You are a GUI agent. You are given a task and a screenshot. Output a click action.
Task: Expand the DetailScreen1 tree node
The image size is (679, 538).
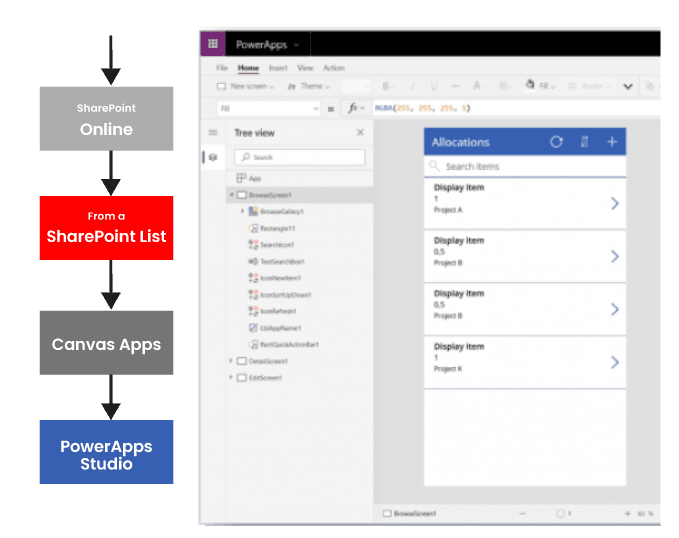click(231, 361)
